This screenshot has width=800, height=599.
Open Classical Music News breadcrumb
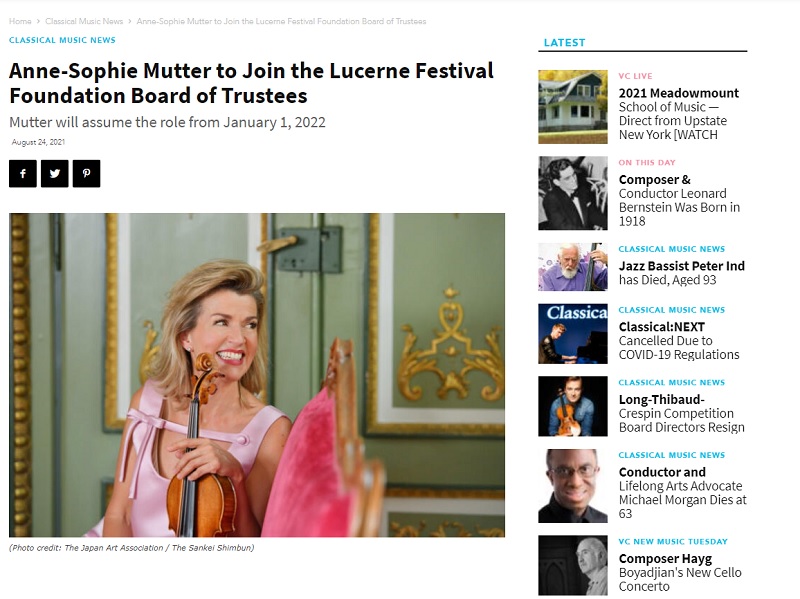tap(84, 21)
